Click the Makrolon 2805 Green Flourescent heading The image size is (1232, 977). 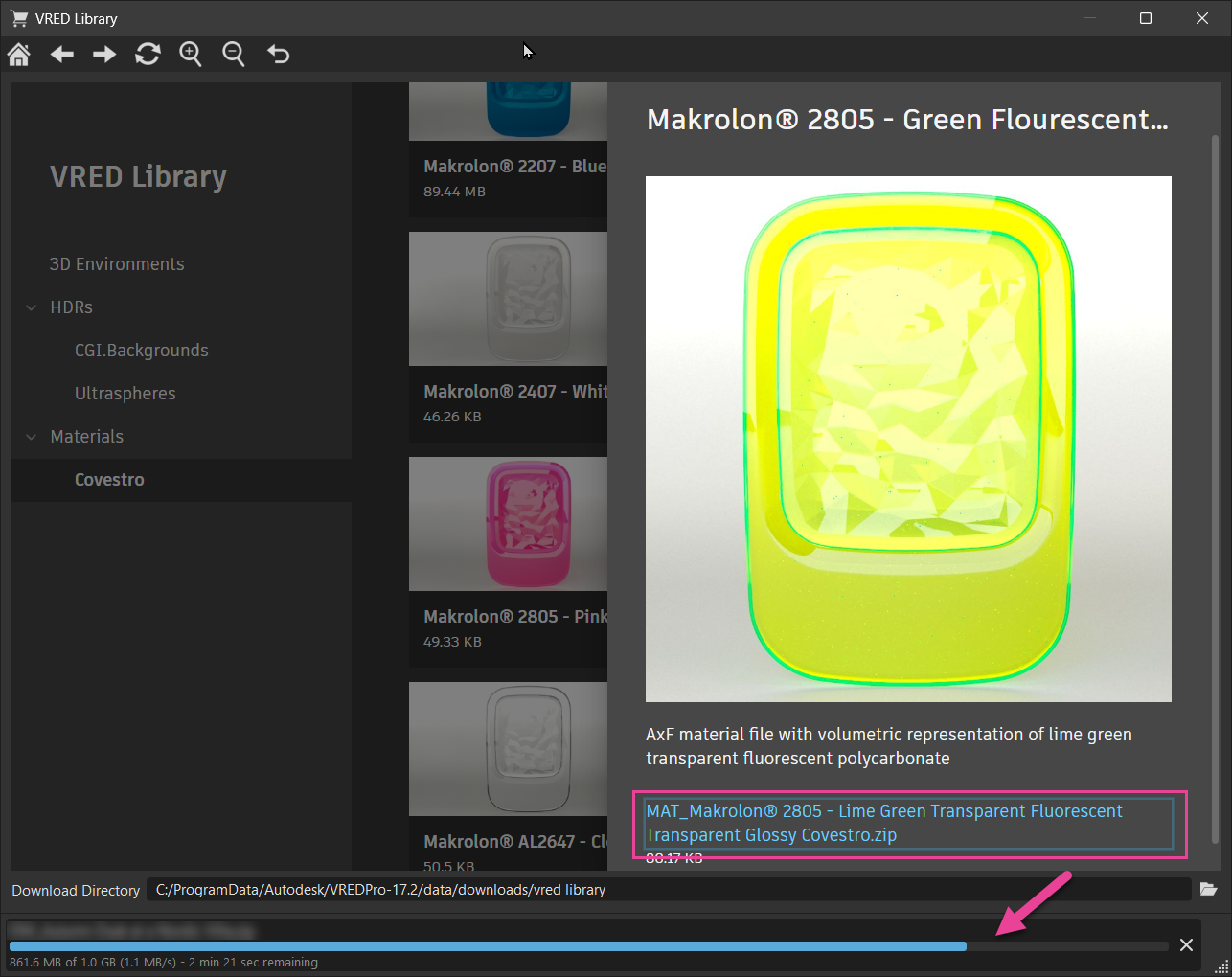tap(907, 120)
